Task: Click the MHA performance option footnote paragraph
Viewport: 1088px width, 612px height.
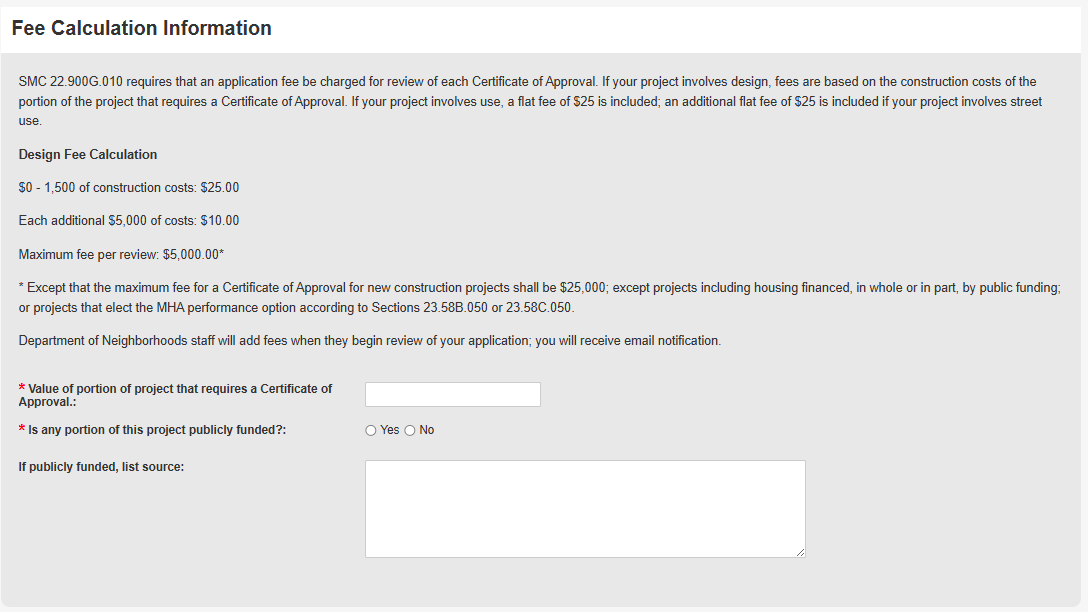Action: [x=538, y=297]
